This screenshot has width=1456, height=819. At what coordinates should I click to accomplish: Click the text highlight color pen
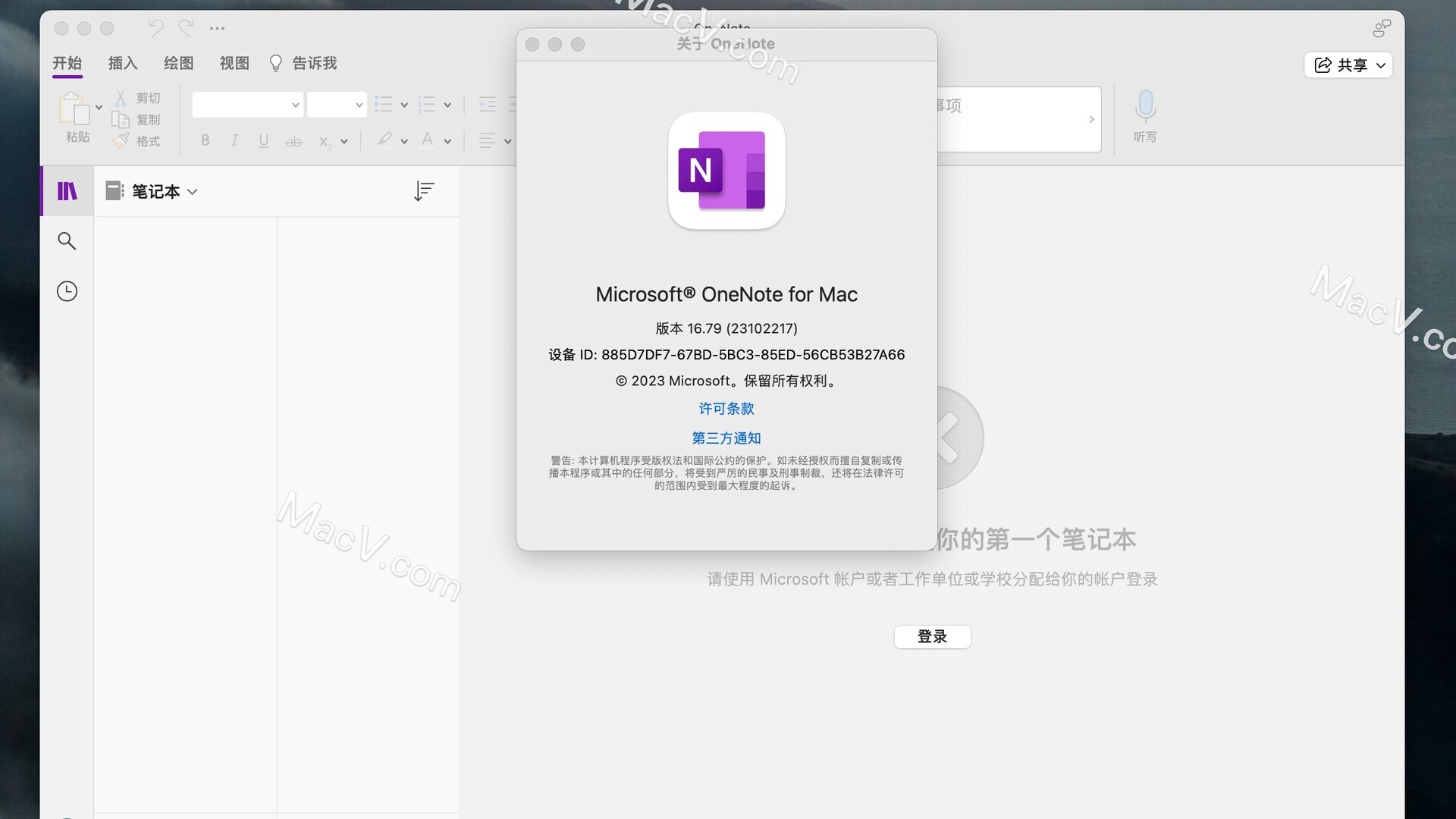384,140
